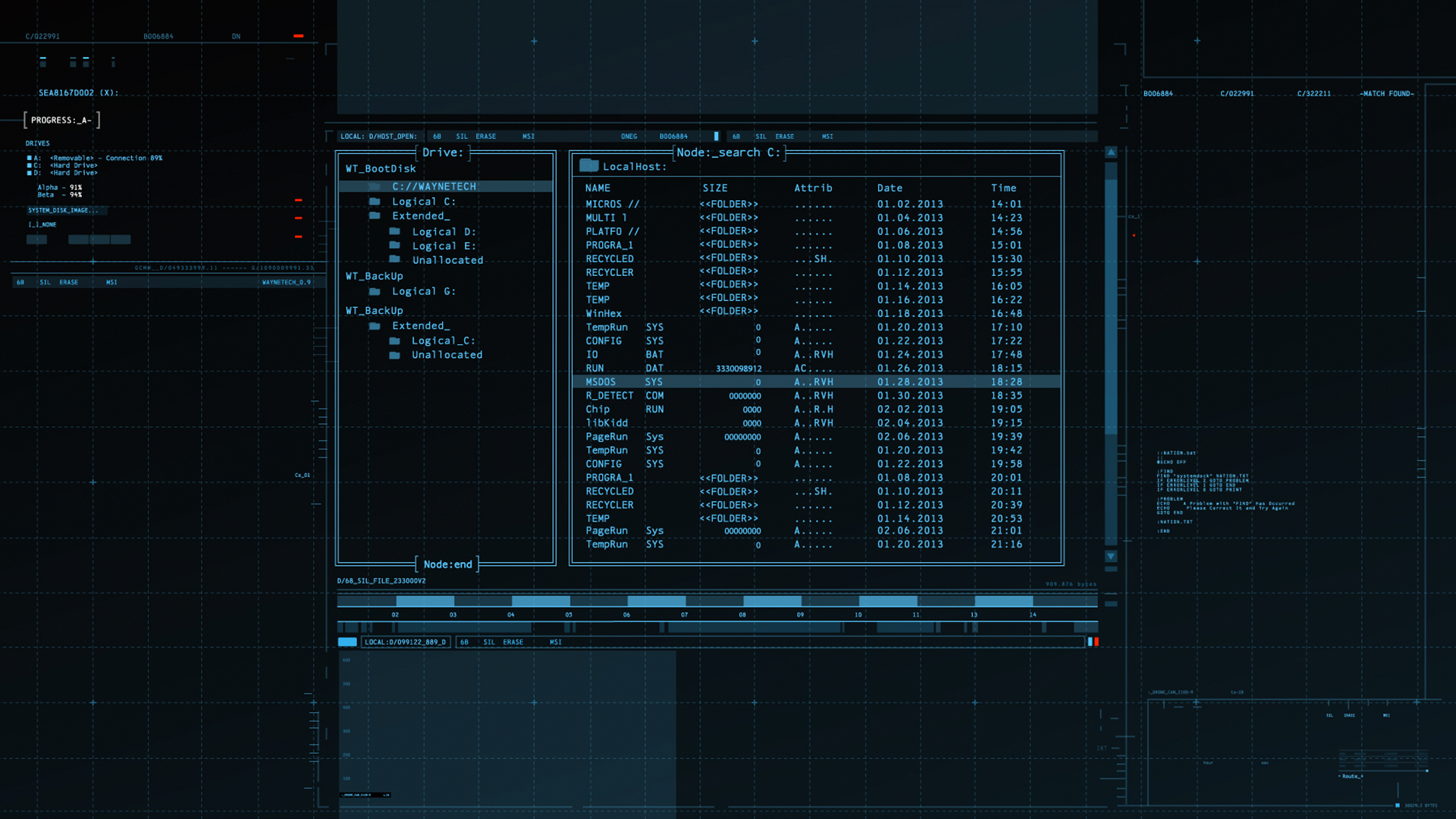Image resolution: width=1456 pixels, height=819 pixels.
Task: Select the highlighted MSDOS SYS file row
Action: pyautogui.click(x=816, y=382)
